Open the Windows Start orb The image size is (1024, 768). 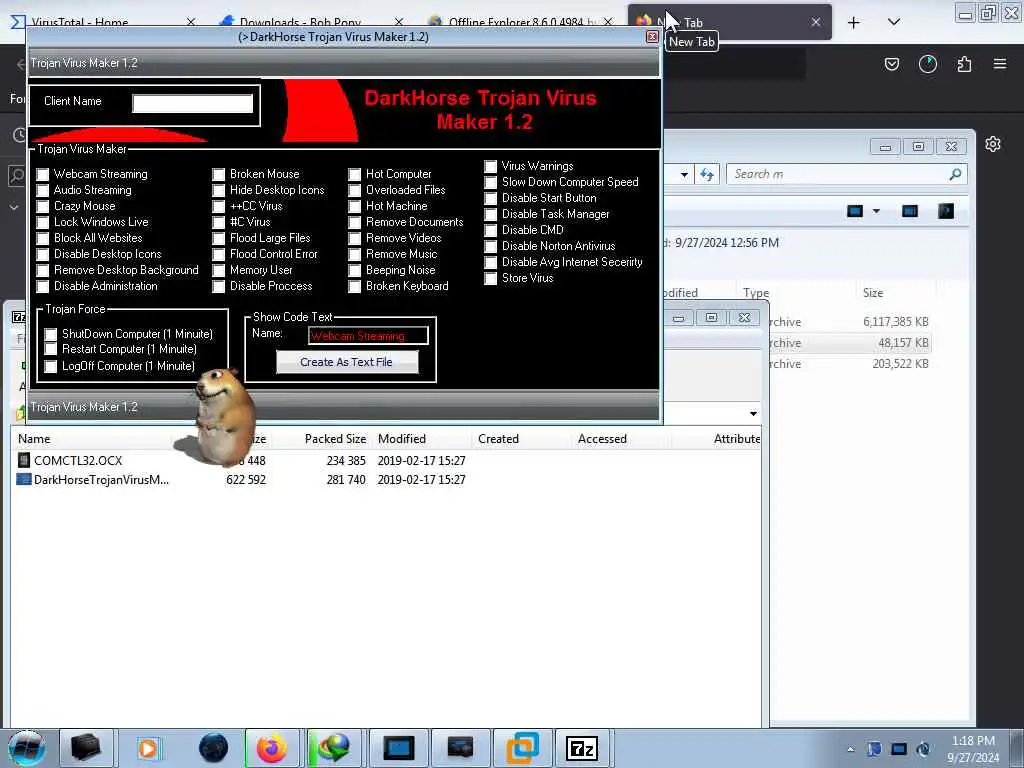click(26, 748)
